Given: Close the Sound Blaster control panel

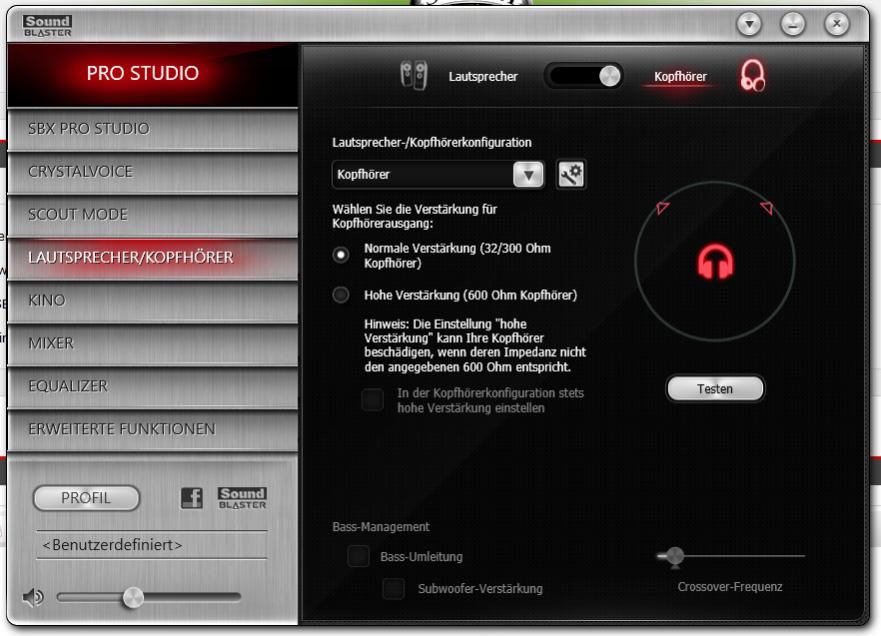Looking at the screenshot, I should 837,24.
